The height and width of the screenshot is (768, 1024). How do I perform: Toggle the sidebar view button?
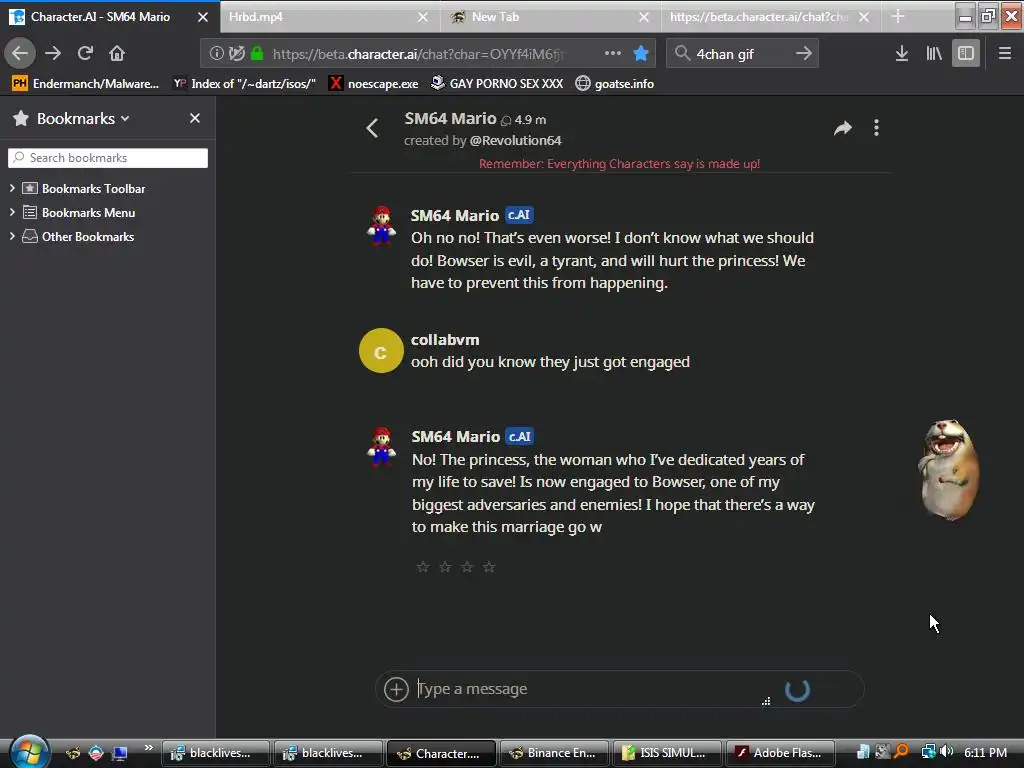[966, 54]
